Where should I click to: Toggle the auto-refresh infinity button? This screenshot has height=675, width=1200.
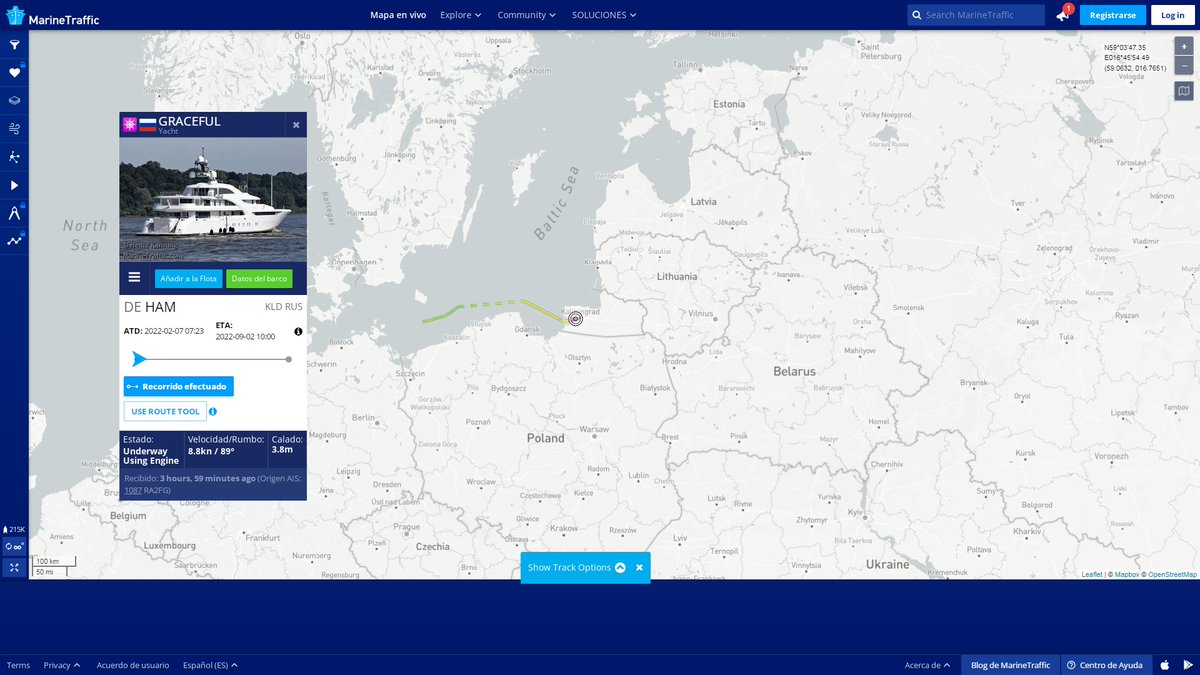click(14, 547)
